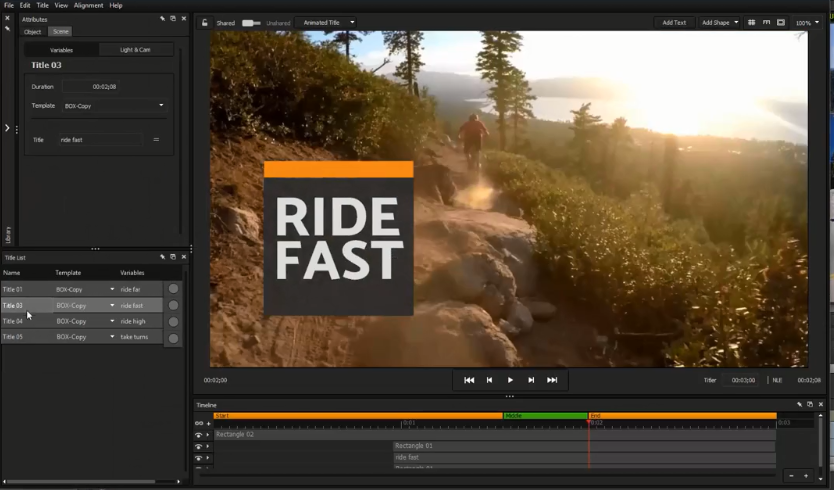Step forward one frame

[531, 380]
